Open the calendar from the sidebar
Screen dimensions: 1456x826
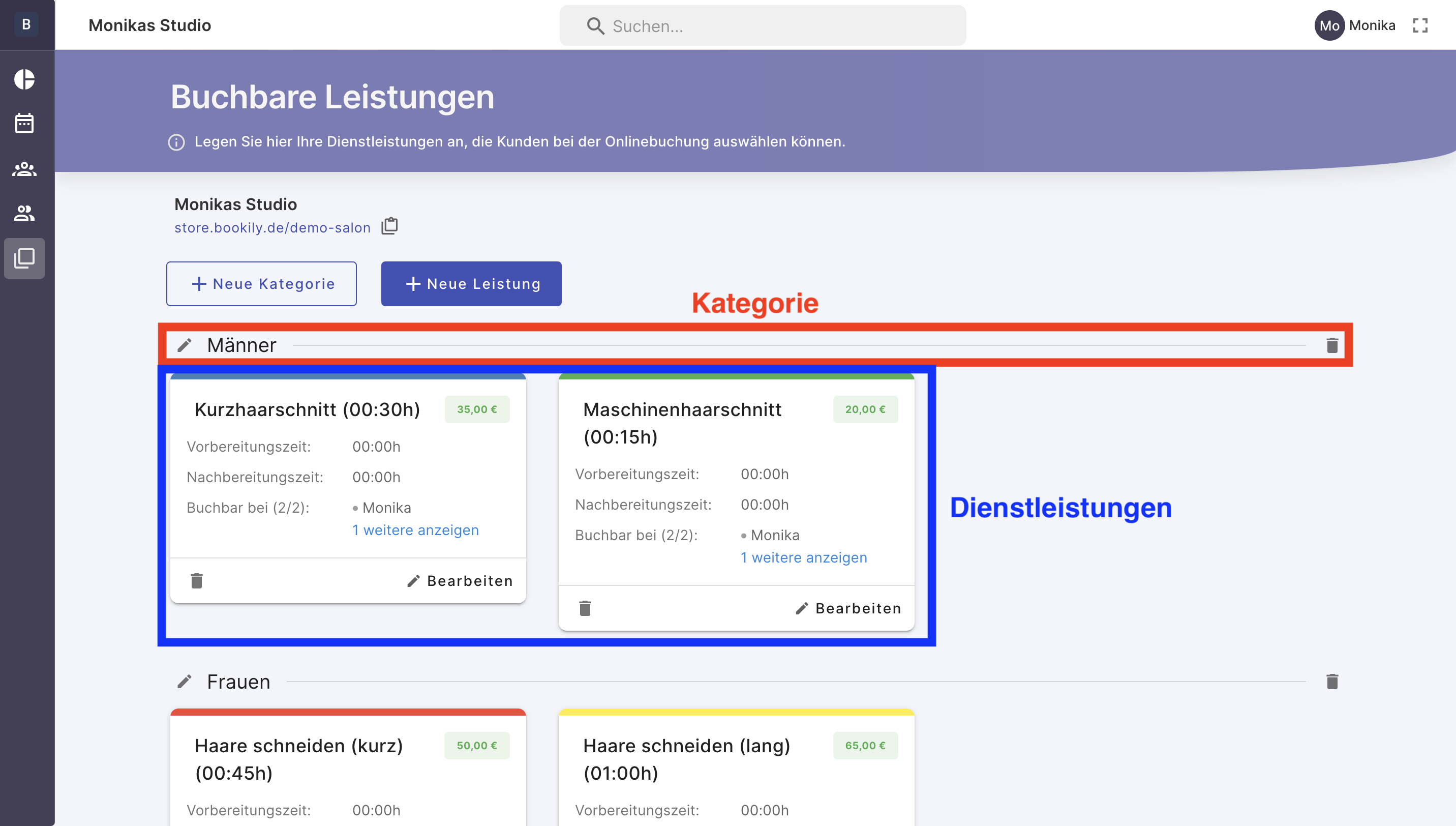[24, 123]
